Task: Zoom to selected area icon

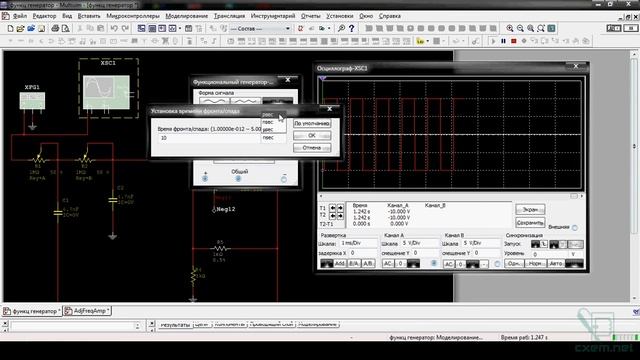Action: (530, 29)
